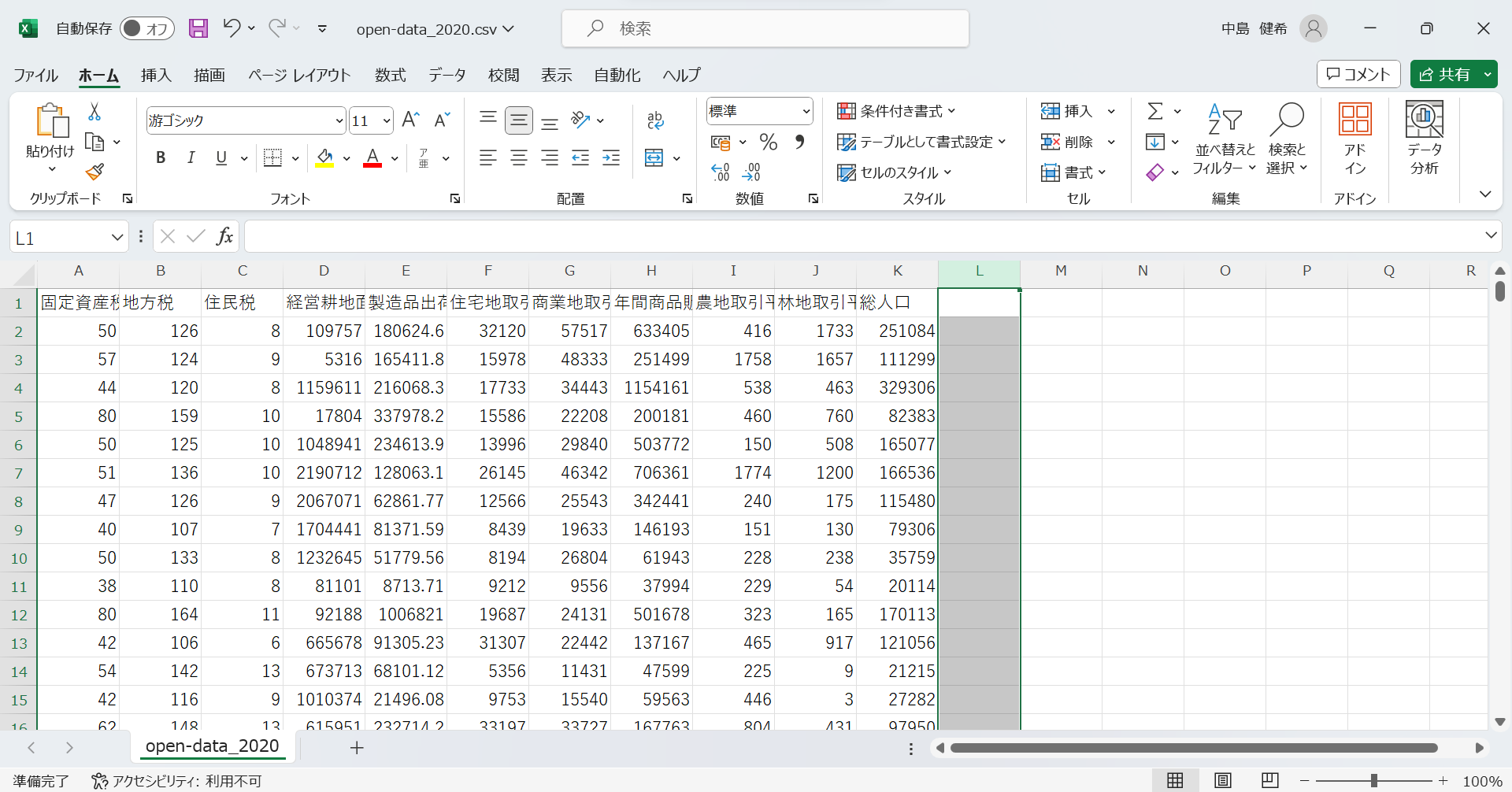Image resolution: width=1512 pixels, height=792 pixels.
Task: Apply percent style to selection
Action: (x=768, y=142)
